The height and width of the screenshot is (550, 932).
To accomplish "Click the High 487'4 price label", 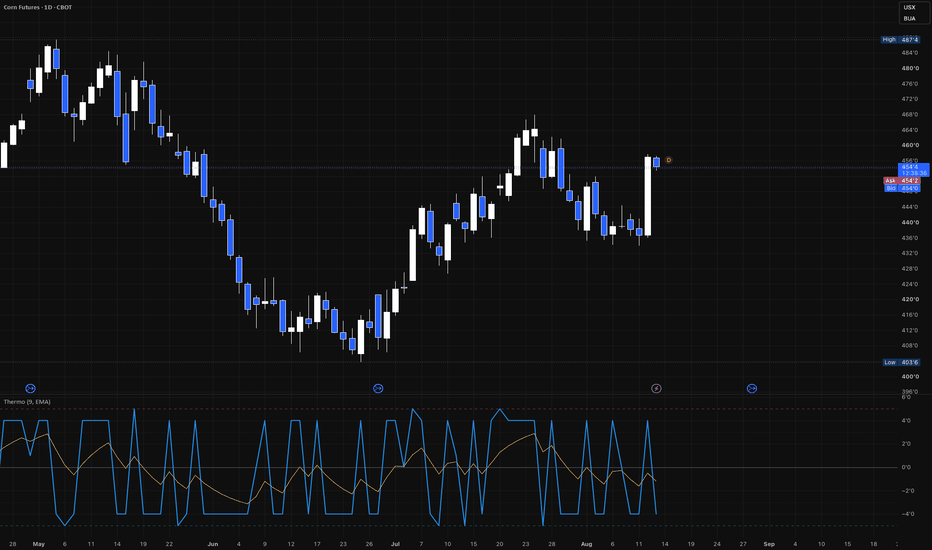I will (900, 39).
